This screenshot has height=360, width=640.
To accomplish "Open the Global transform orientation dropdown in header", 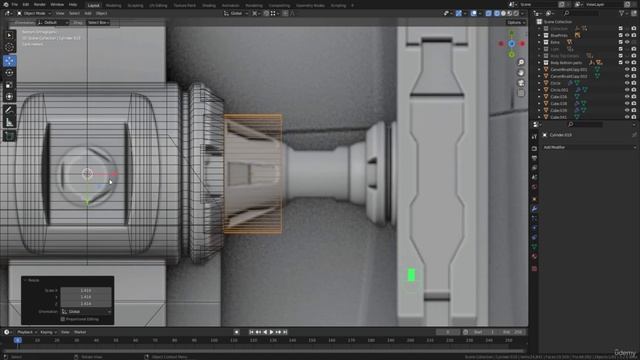I will (236, 13).
